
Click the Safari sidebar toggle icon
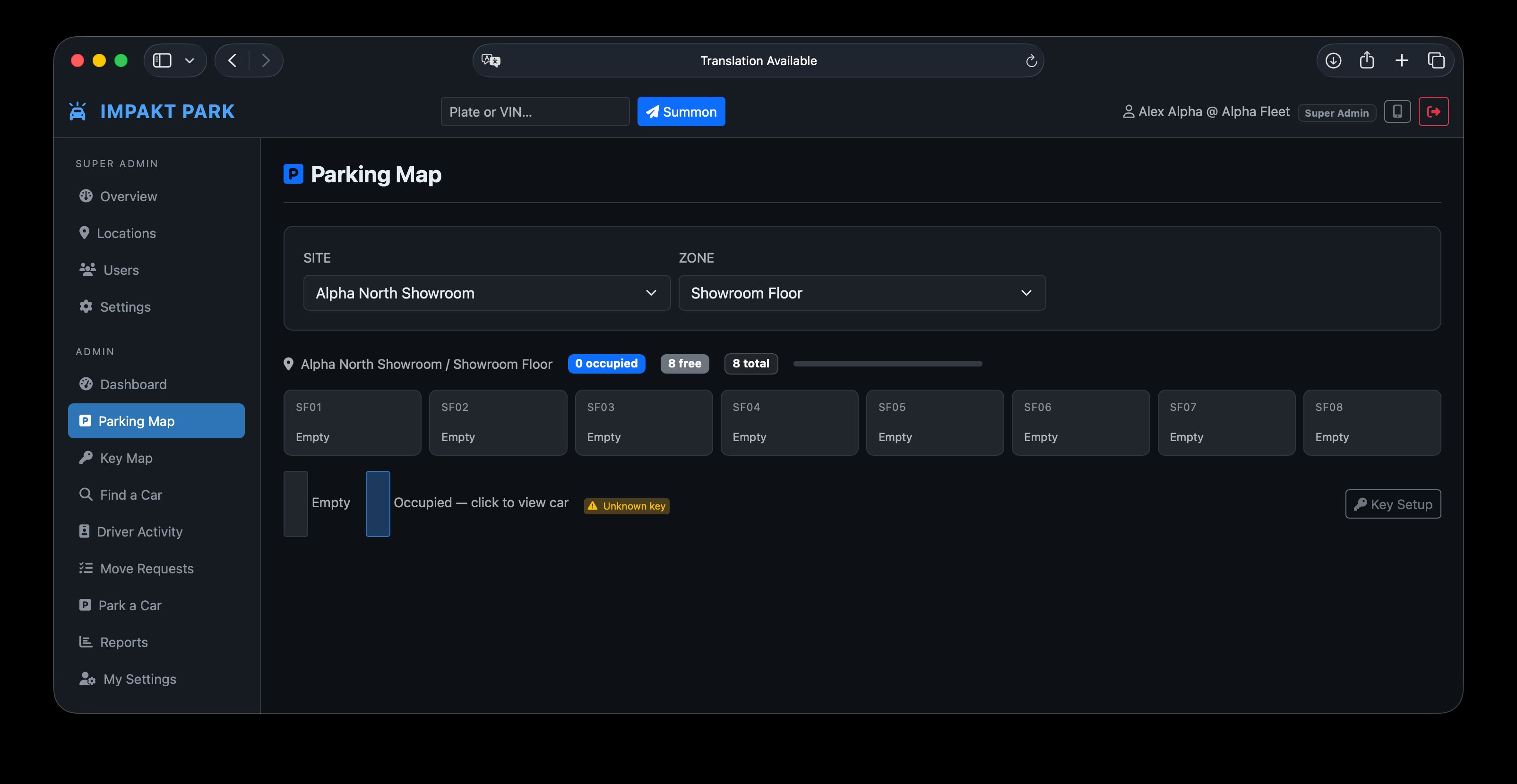162,60
